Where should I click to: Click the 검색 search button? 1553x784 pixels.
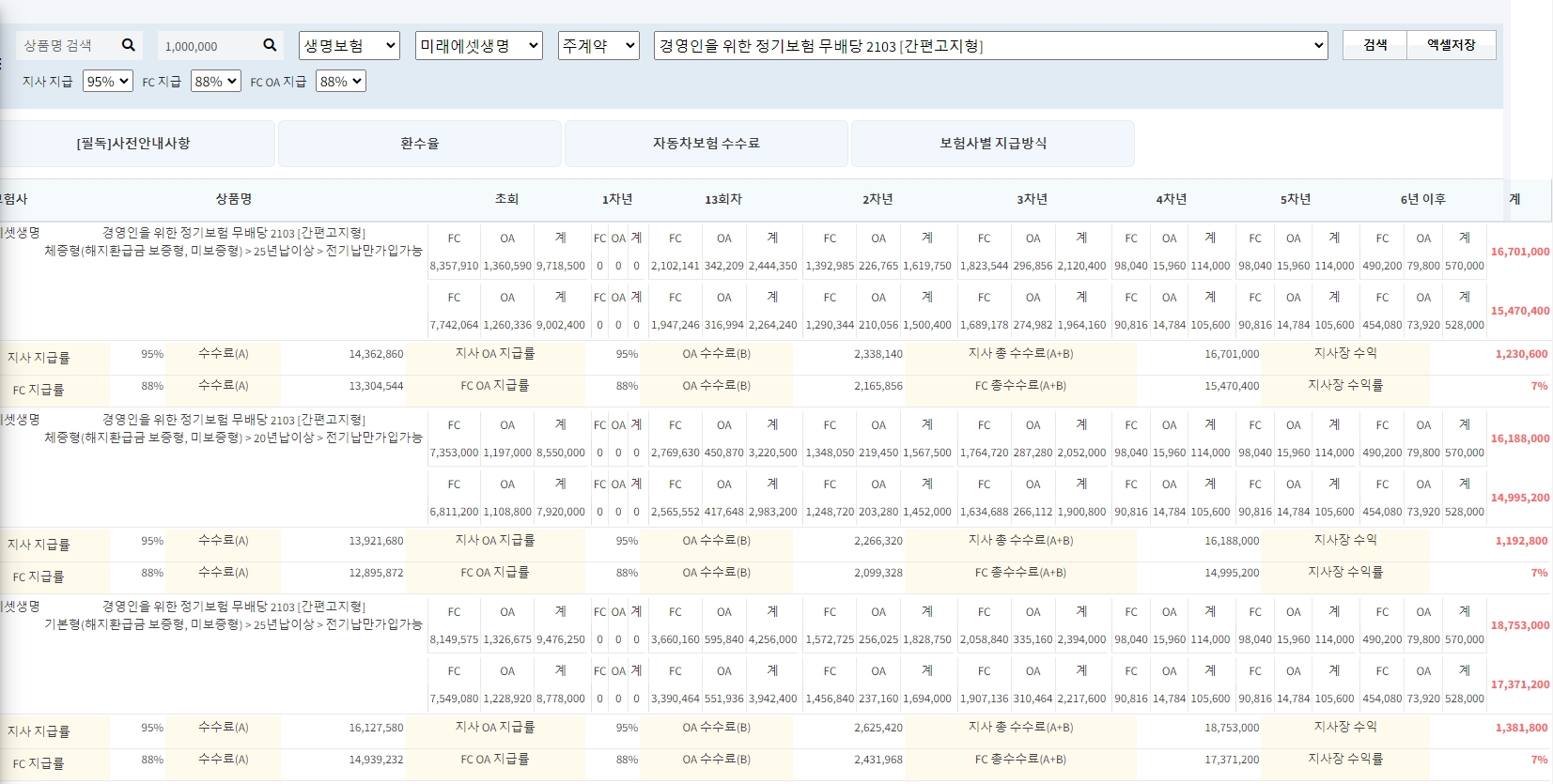[1375, 45]
